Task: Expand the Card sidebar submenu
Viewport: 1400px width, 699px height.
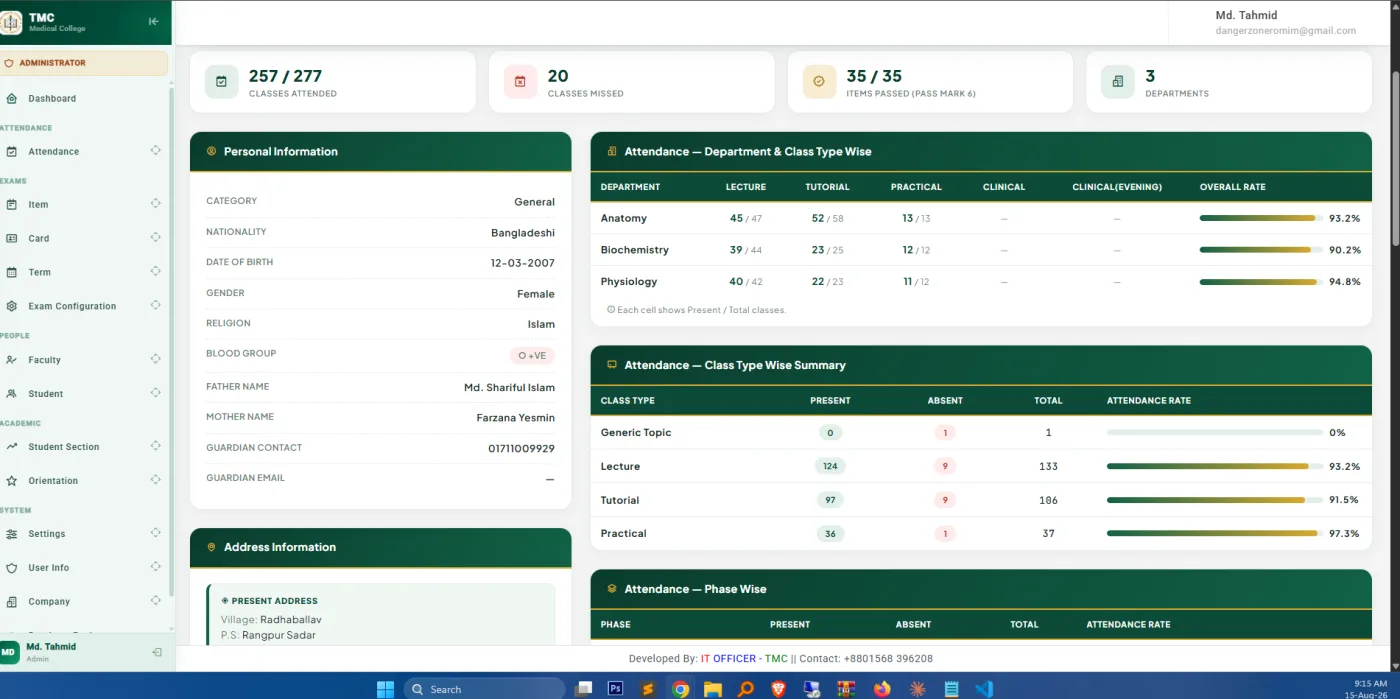Action: 156,238
